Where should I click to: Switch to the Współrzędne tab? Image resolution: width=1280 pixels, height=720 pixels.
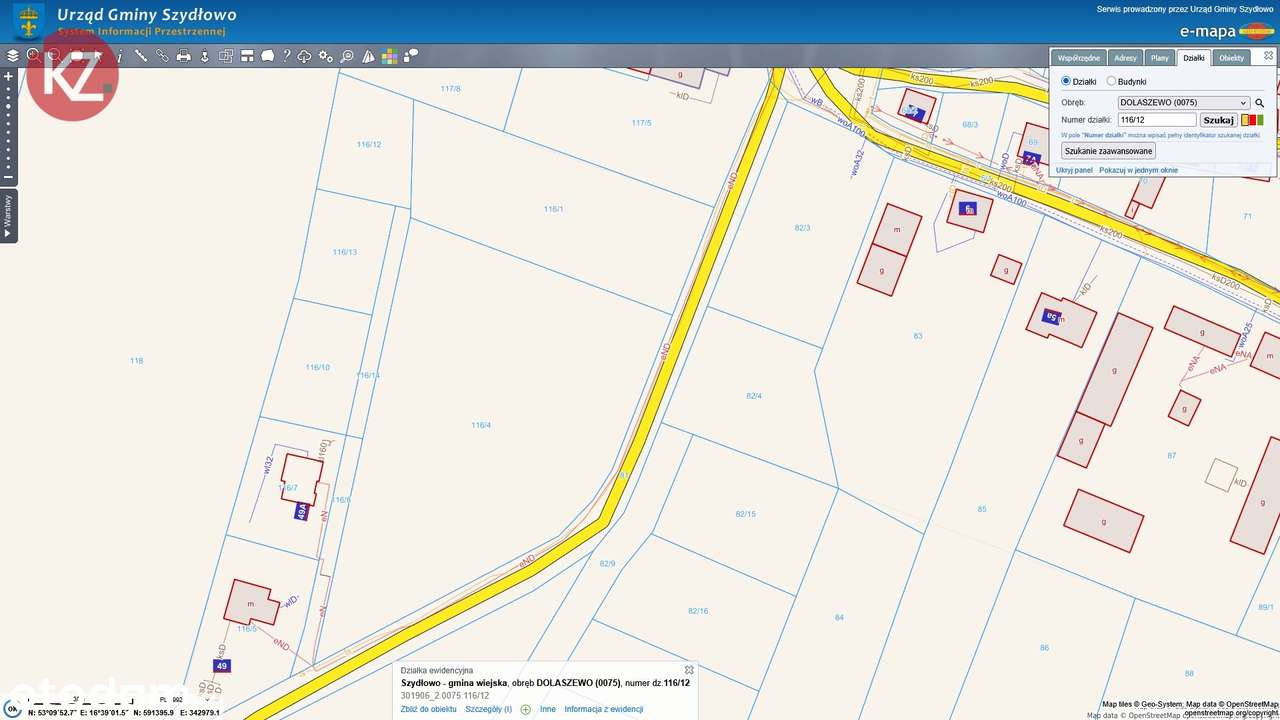(1079, 58)
